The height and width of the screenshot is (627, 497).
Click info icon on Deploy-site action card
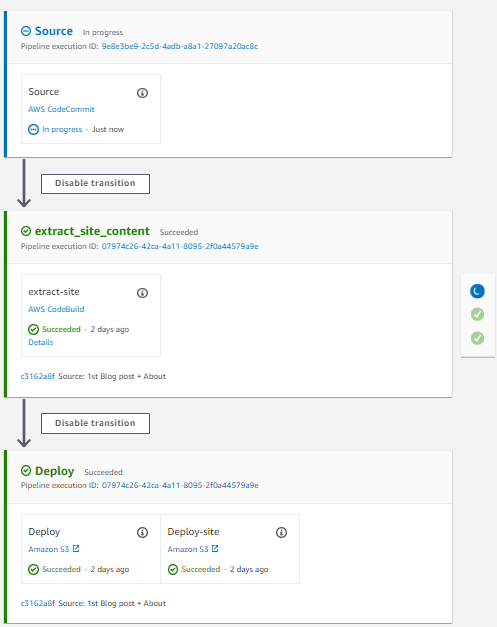pyautogui.click(x=281, y=533)
